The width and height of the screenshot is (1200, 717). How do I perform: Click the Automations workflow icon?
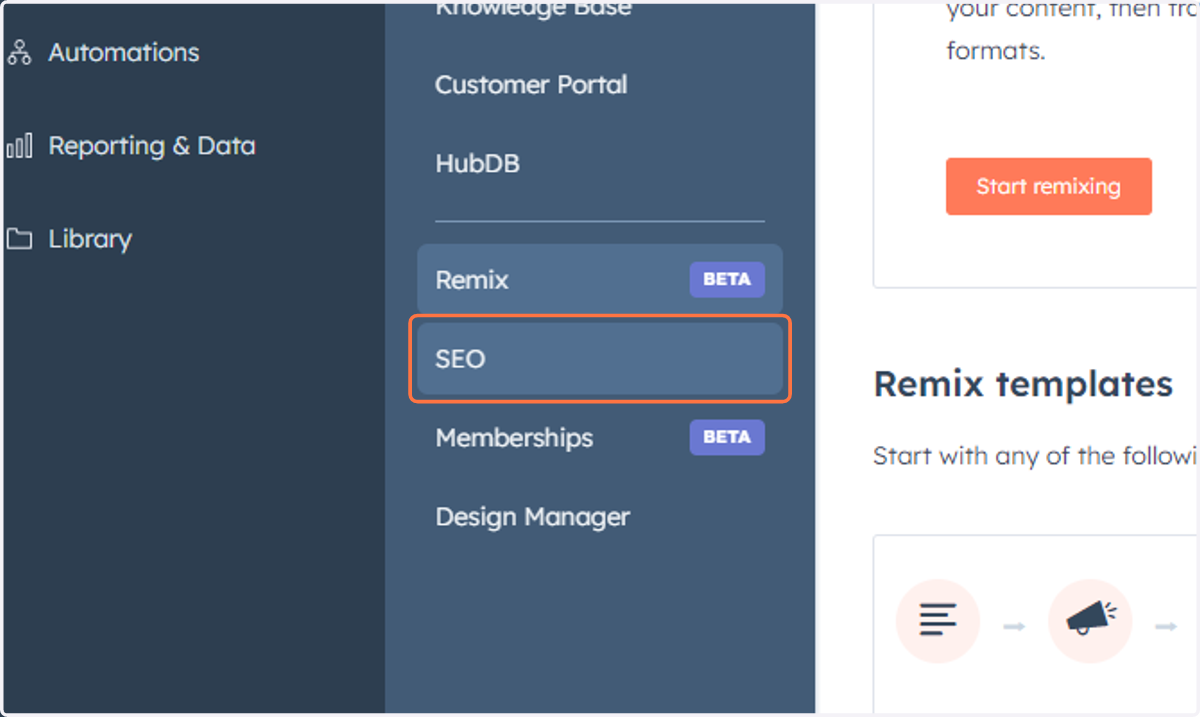(x=19, y=53)
